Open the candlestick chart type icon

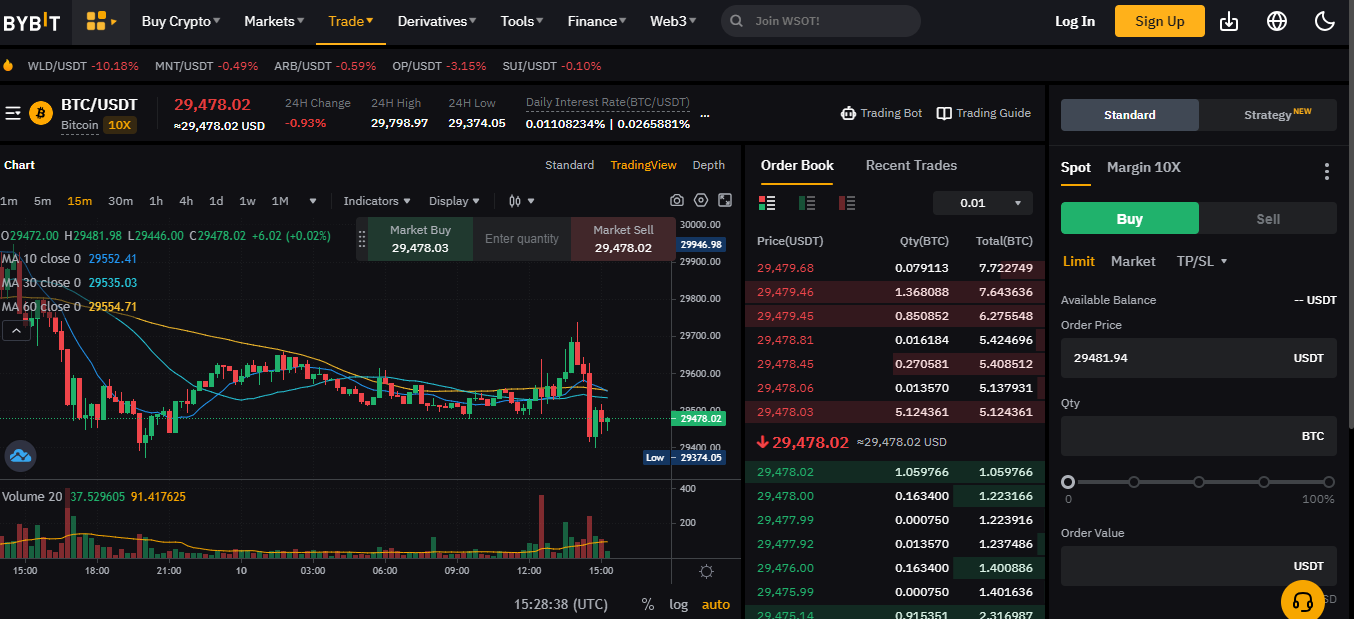click(516, 201)
